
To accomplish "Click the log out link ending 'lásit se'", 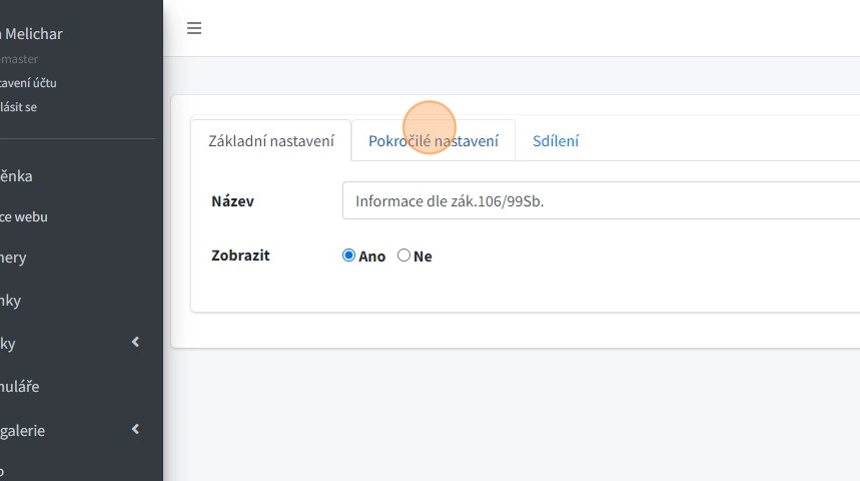I will [x=19, y=107].
